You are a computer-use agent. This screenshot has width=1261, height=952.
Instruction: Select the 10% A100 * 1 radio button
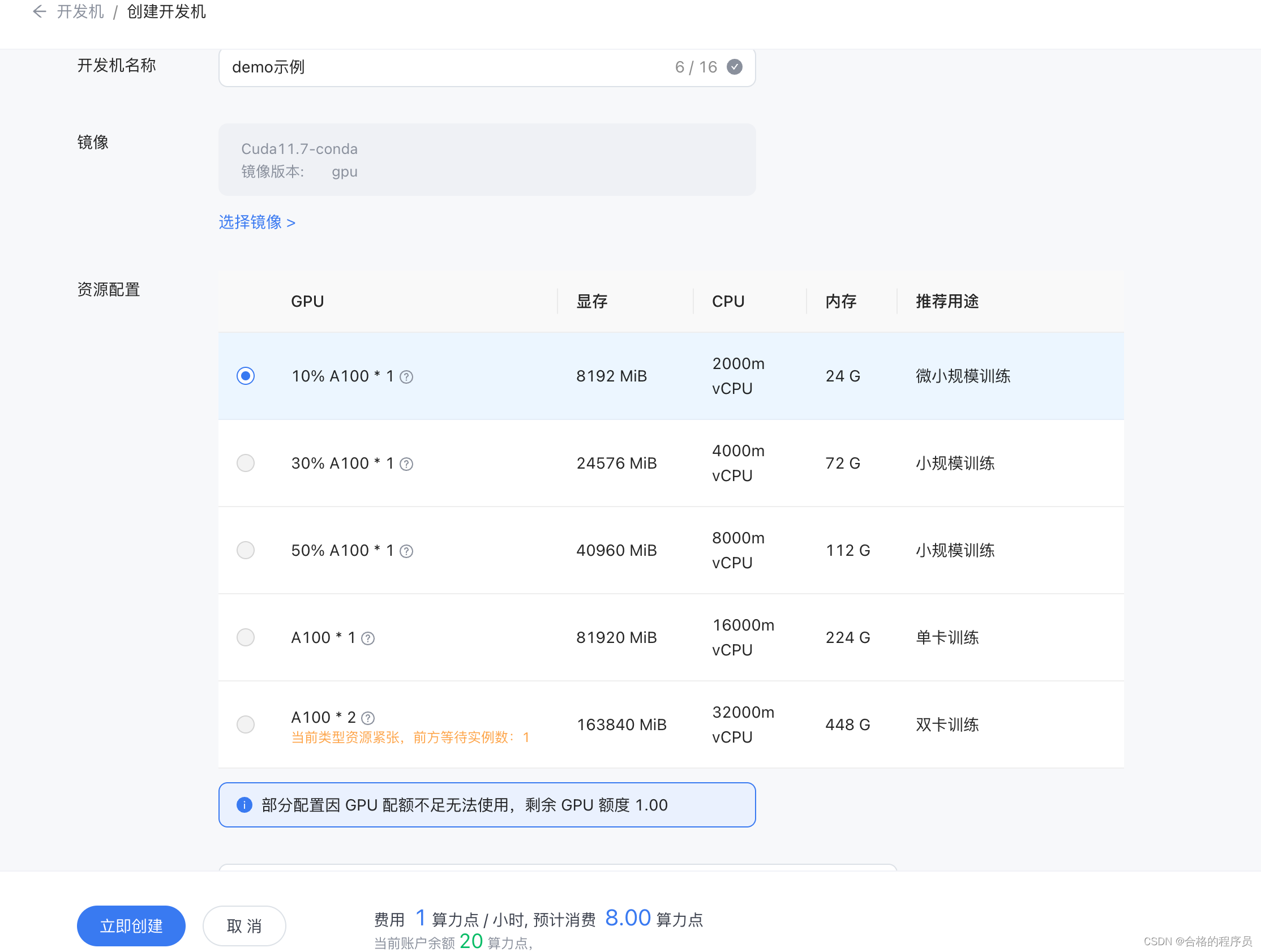click(246, 376)
